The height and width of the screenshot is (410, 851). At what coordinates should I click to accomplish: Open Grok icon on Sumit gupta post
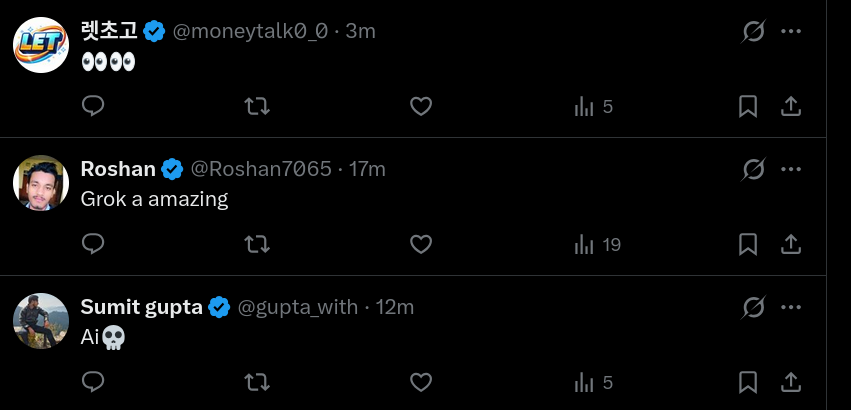tap(754, 307)
